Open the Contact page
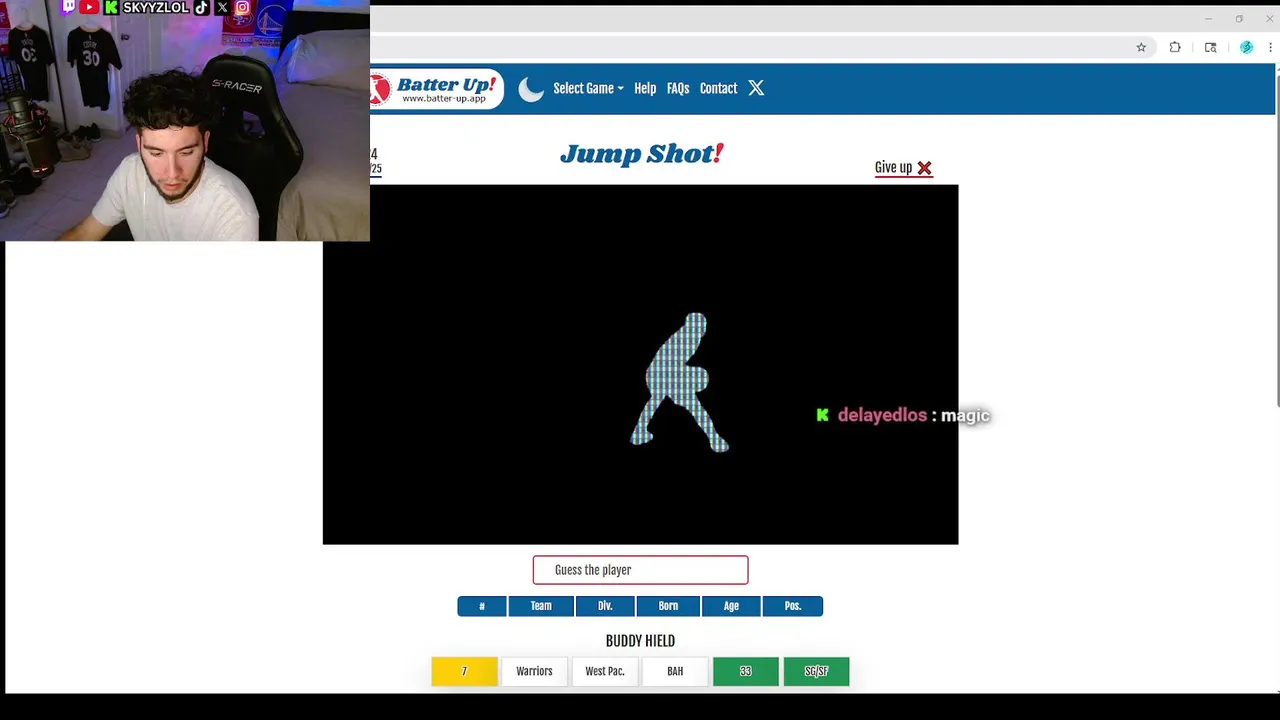 click(x=718, y=88)
